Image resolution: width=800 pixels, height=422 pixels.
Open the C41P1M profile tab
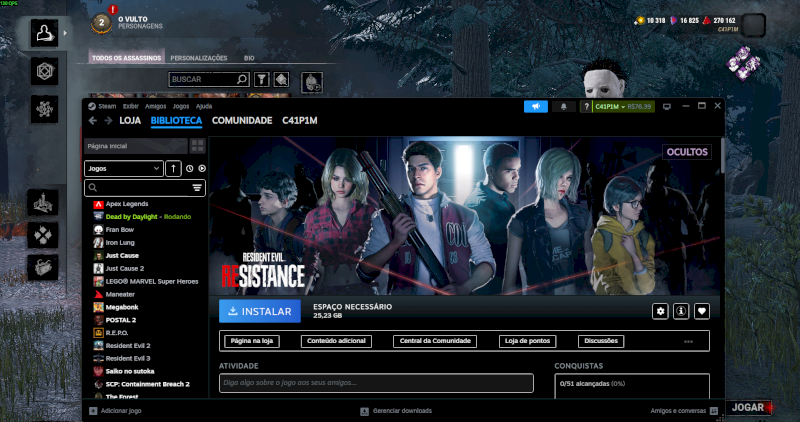click(x=299, y=121)
